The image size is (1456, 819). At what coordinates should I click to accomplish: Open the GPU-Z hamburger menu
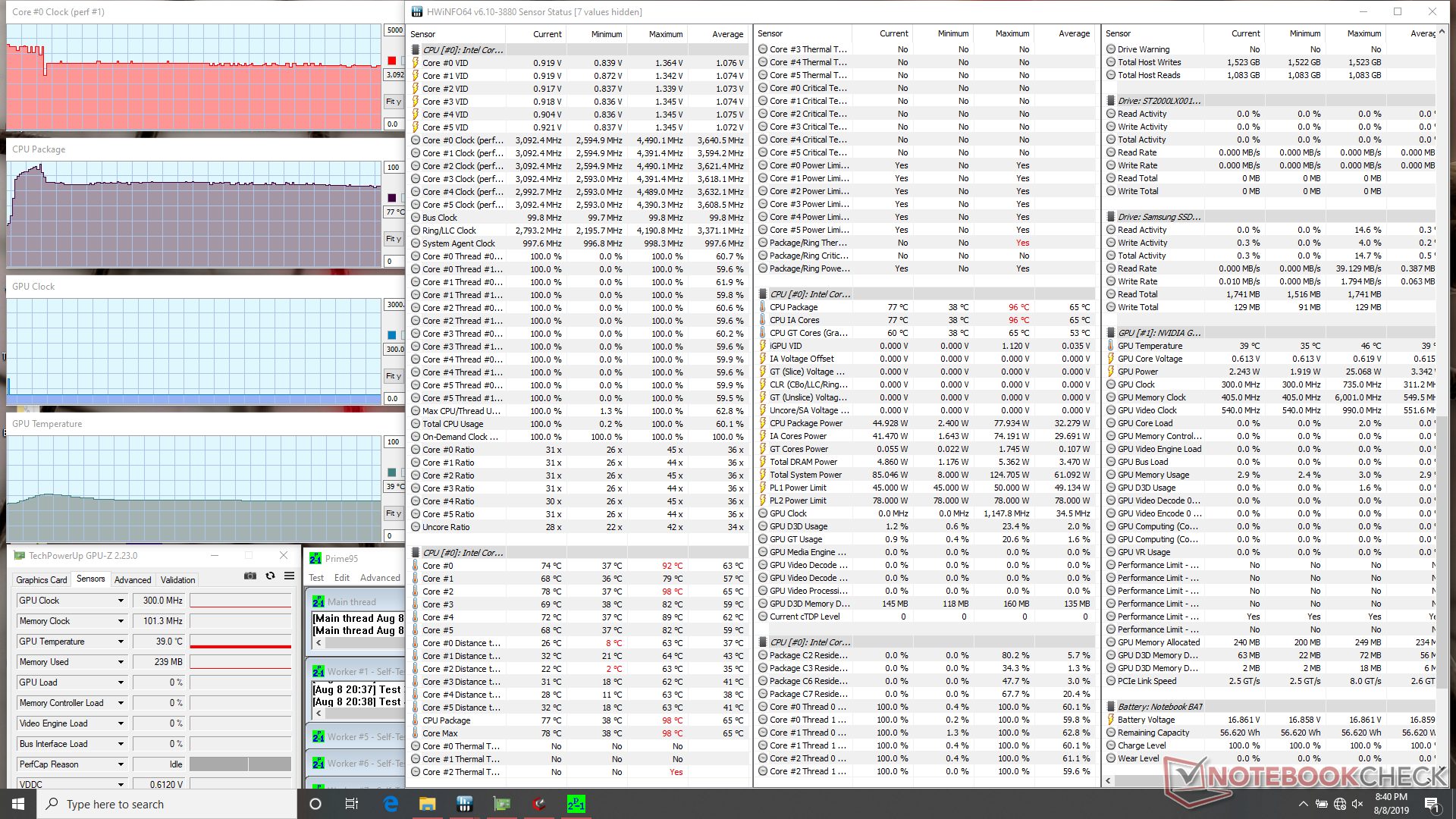pos(289,576)
